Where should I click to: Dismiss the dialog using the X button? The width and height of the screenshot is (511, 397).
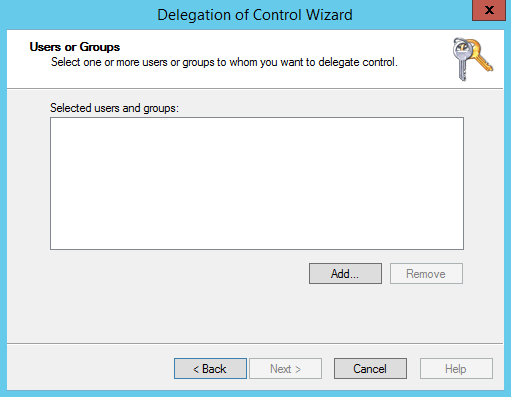(x=489, y=10)
